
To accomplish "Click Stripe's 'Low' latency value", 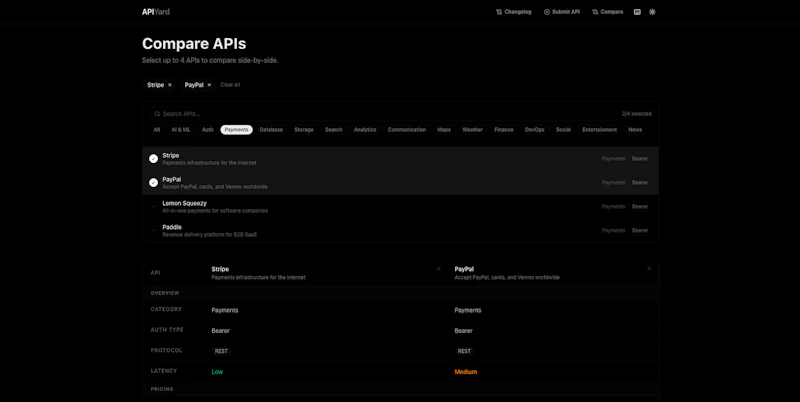I will click(x=217, y=372).
